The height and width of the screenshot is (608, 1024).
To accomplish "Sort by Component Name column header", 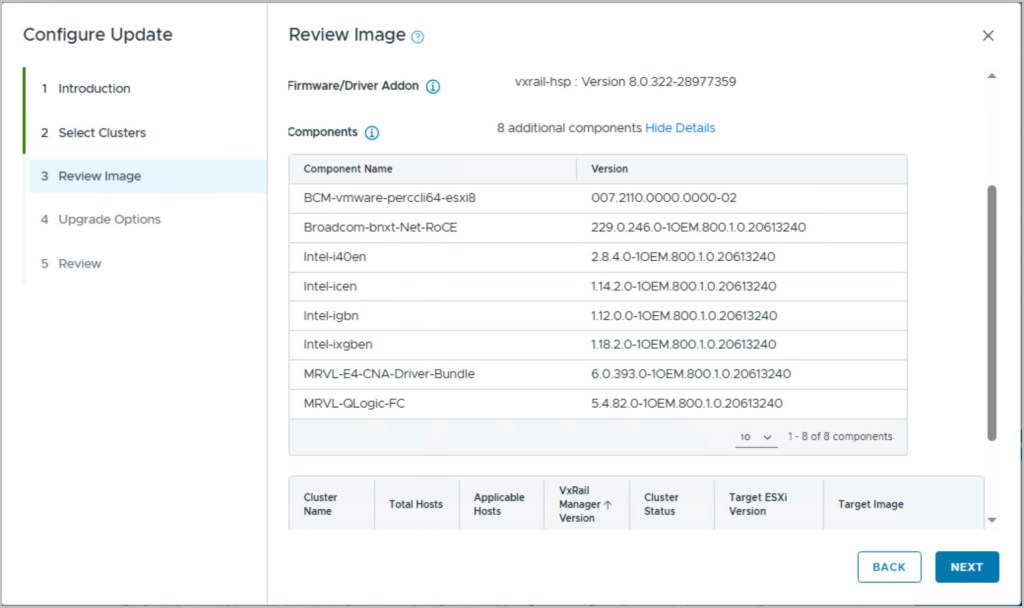I will (x=348, y=169).
